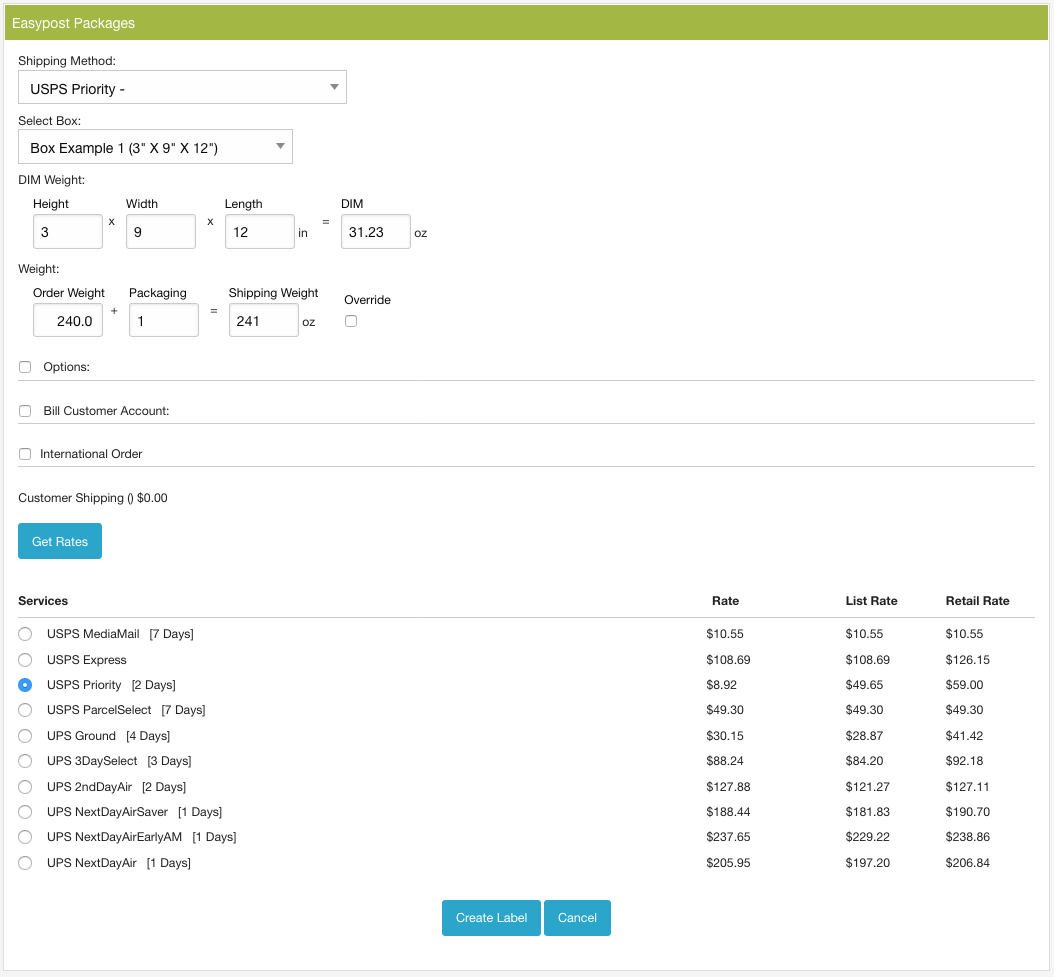
Task: Select the UPS 3DaySelect radio button
Action: coord(25,761)
